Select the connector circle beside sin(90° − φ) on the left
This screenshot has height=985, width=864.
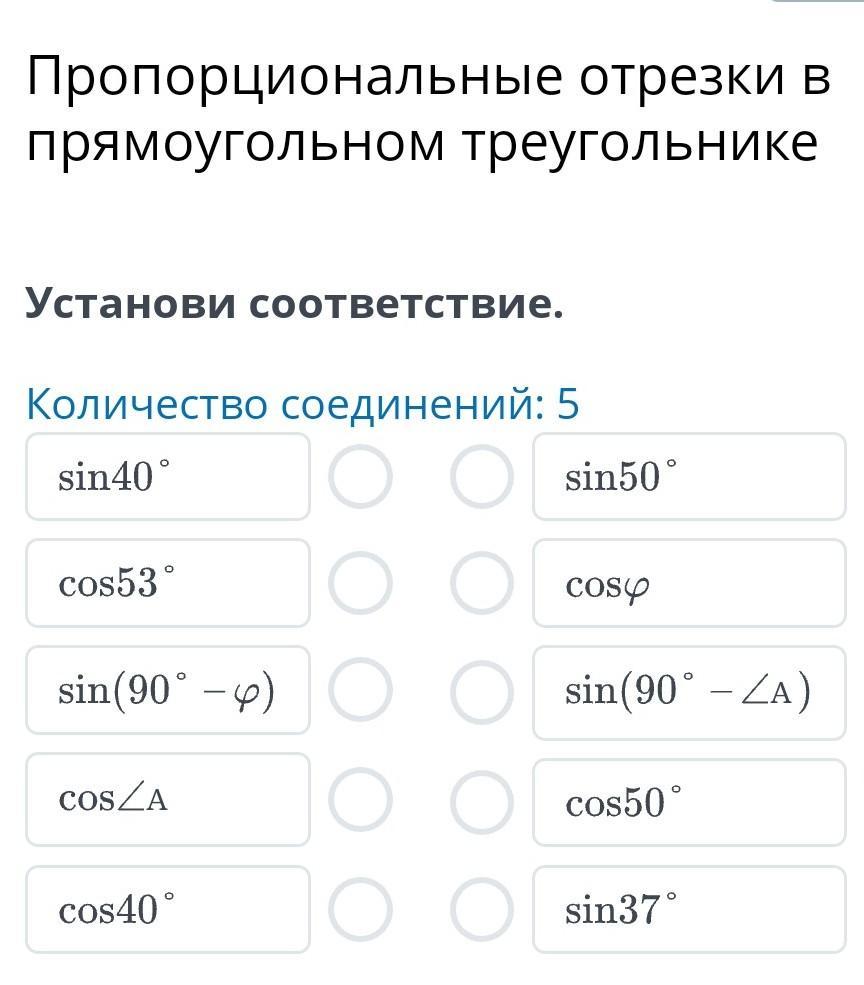tap(360, 691)
